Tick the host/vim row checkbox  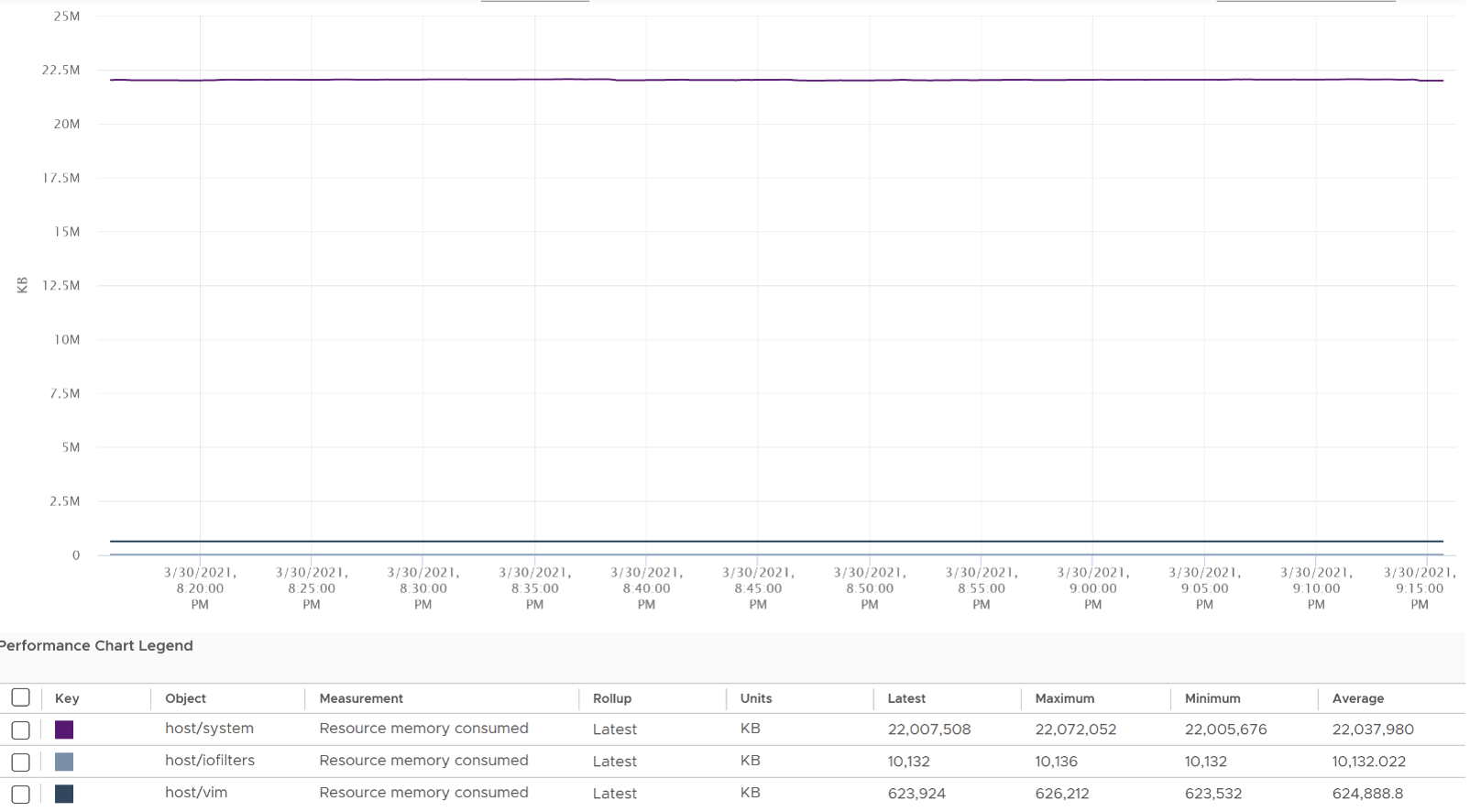[20, 794]
